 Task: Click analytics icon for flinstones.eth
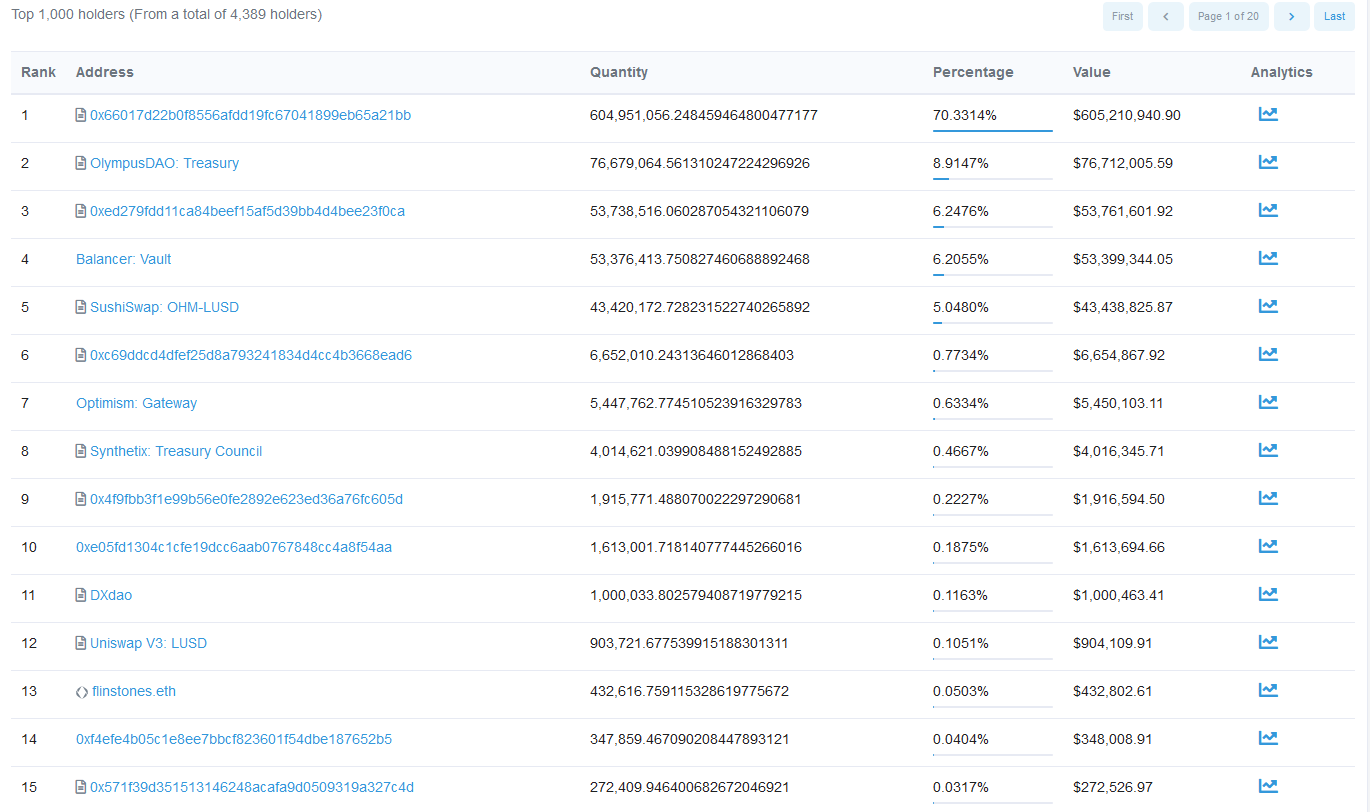1268,690
